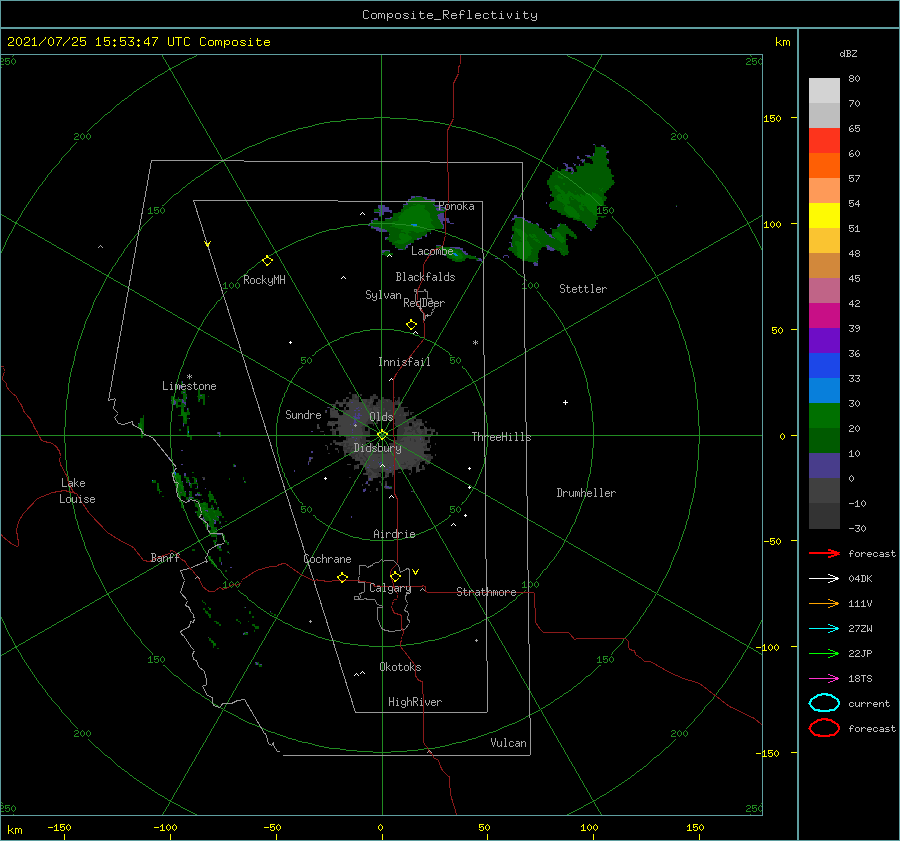
Task: Click the Innisfail city label
Action: 404,362
